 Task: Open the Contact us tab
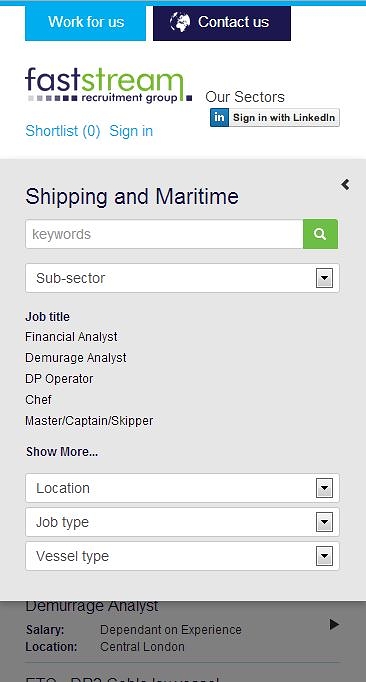[x=222, y=22]
